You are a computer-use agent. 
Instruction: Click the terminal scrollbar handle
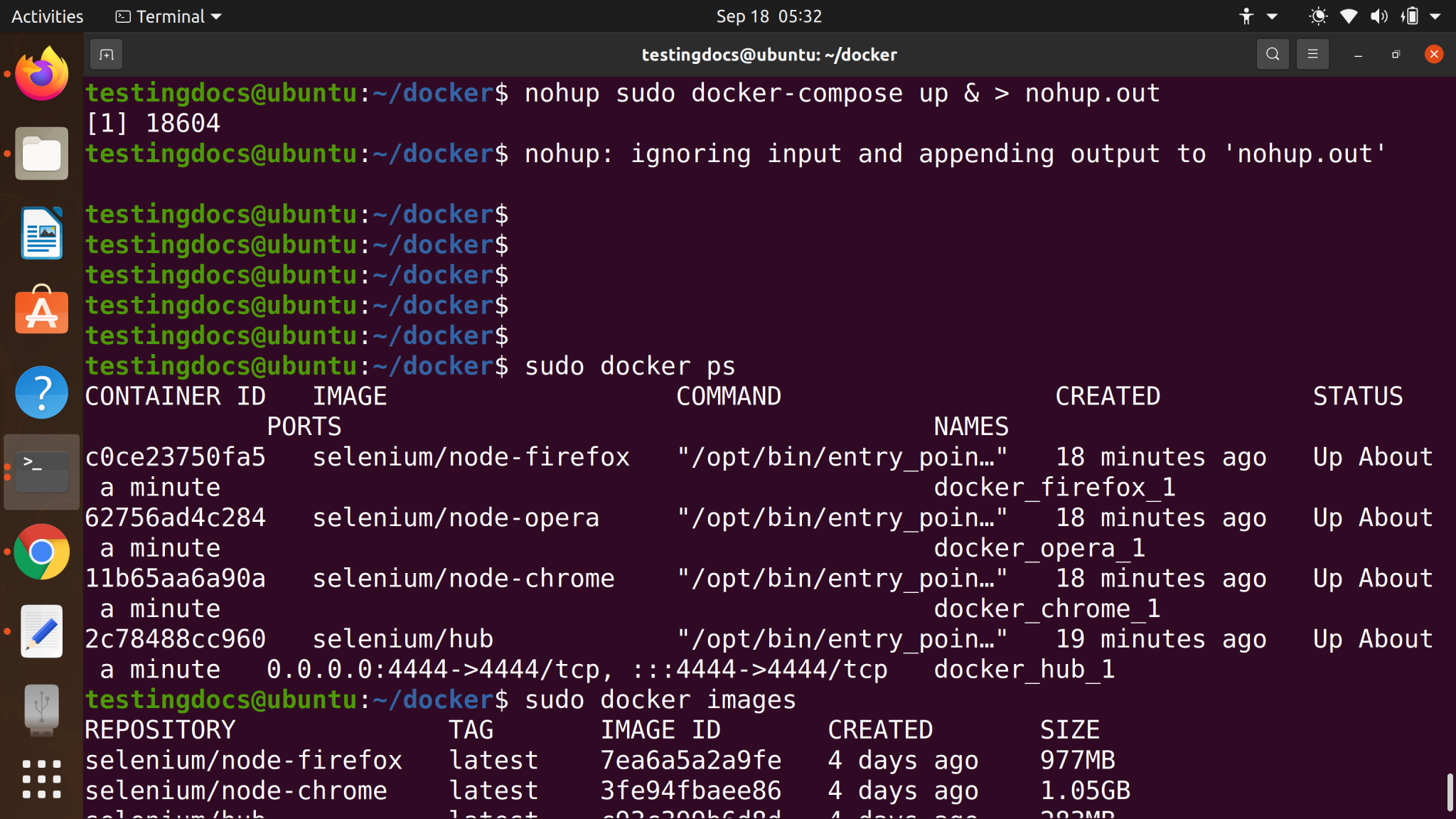[1449, 792]
